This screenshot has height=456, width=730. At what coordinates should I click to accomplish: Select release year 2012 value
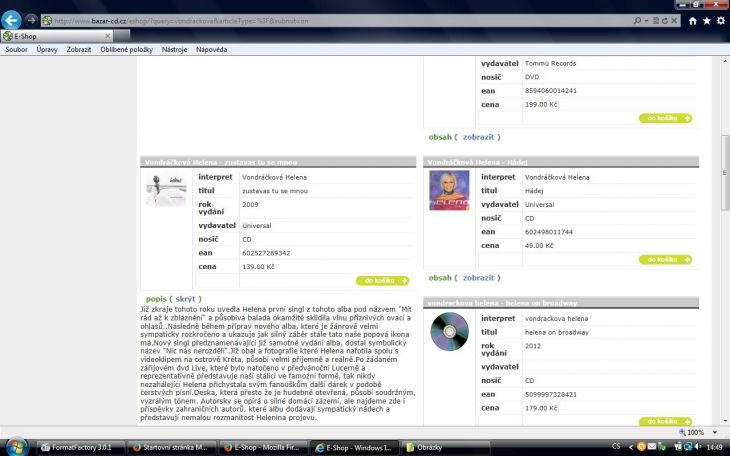(x=533, y=346)
